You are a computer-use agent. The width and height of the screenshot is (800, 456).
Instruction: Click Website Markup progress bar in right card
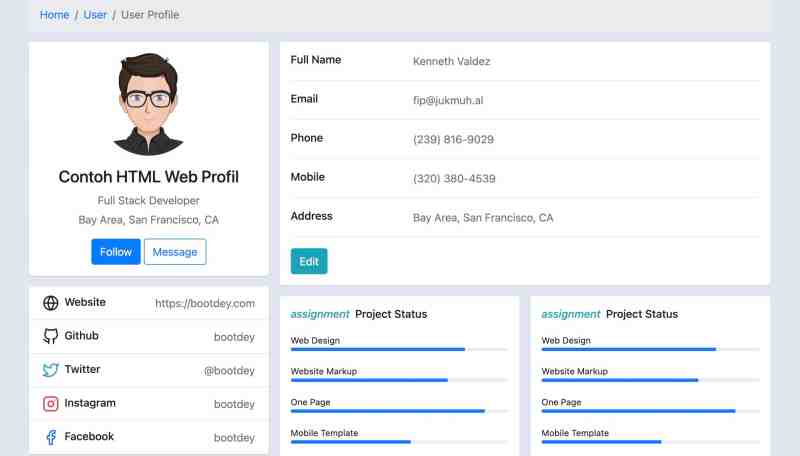pos(651,380)
